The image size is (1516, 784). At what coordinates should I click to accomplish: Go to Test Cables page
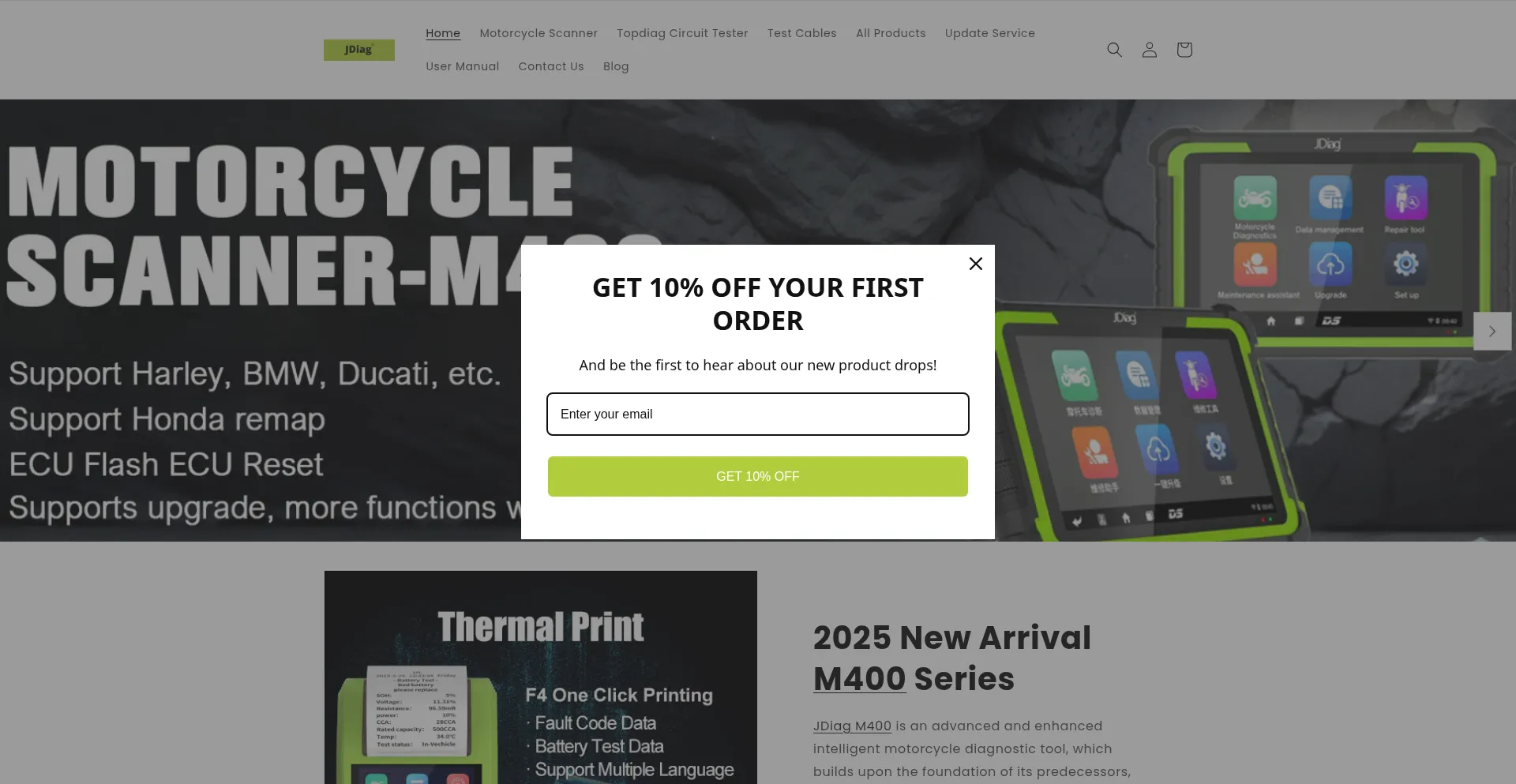tap(801, 33)
